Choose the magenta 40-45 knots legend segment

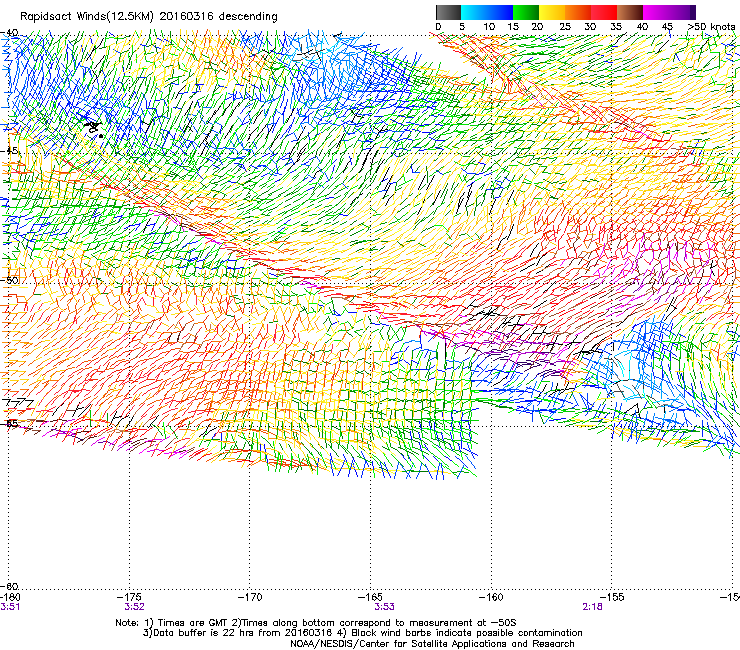point(656,12)
